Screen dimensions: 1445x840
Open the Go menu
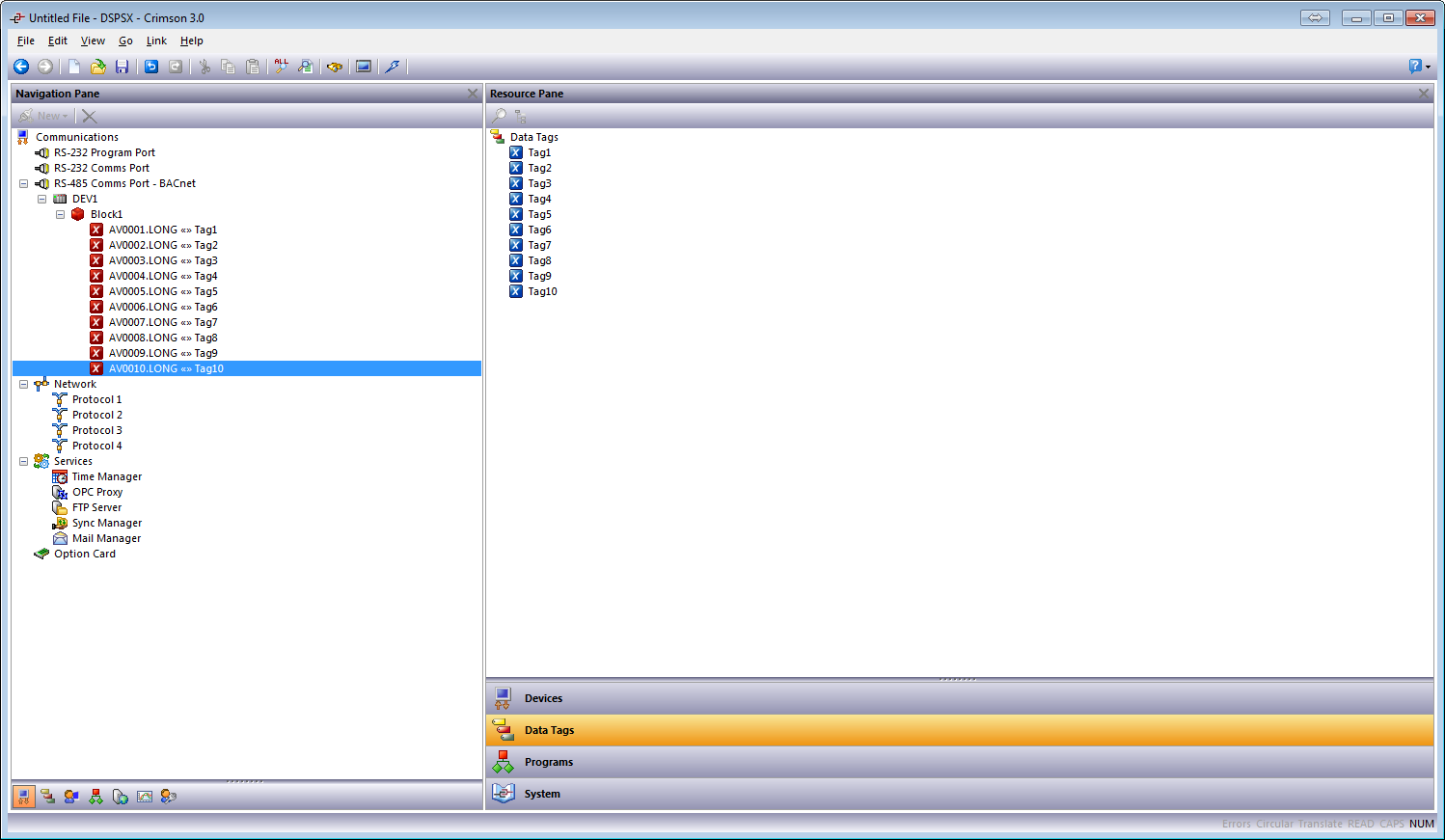pyautogui.click(x=125, y=41)
